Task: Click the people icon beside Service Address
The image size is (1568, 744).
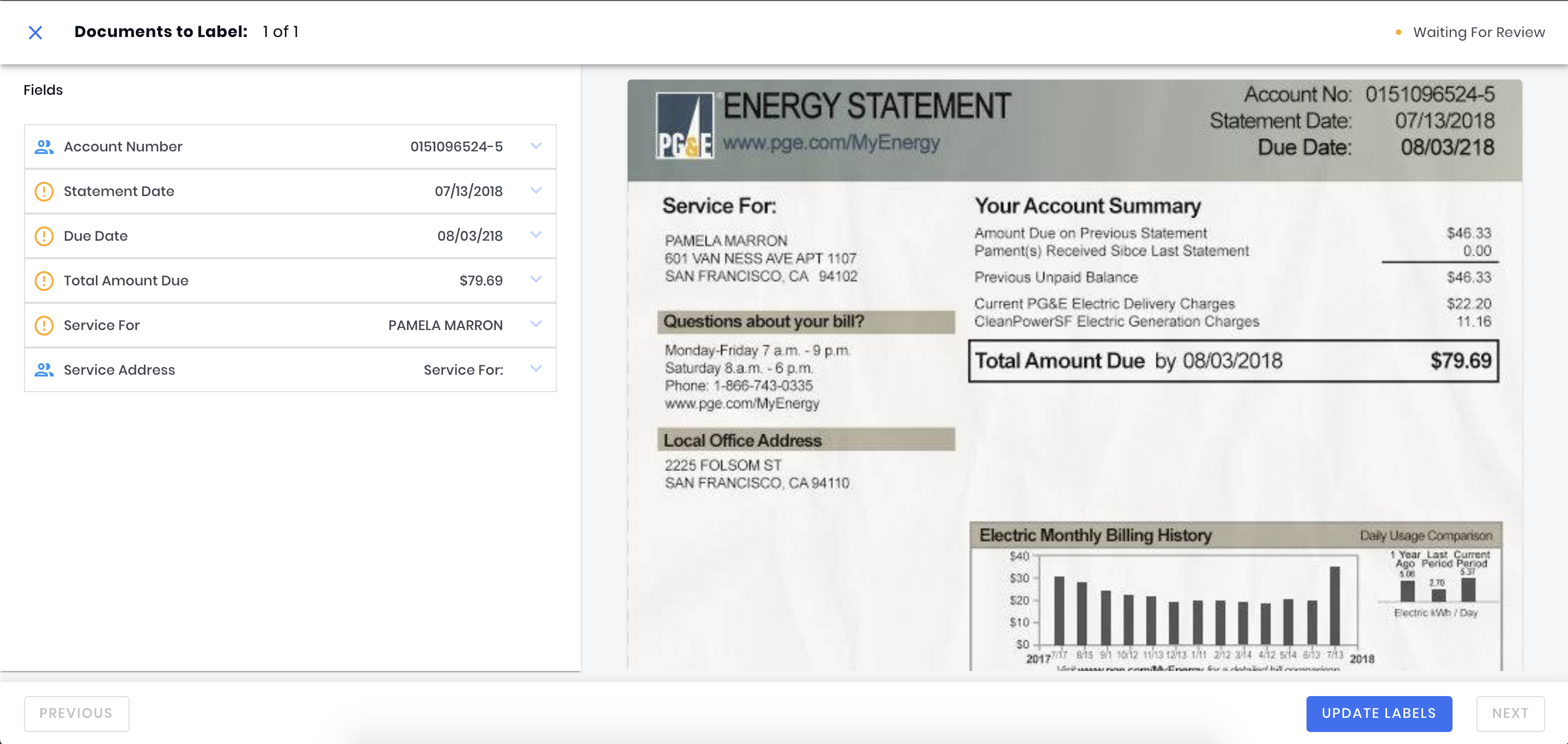Action: pos(44,370)
